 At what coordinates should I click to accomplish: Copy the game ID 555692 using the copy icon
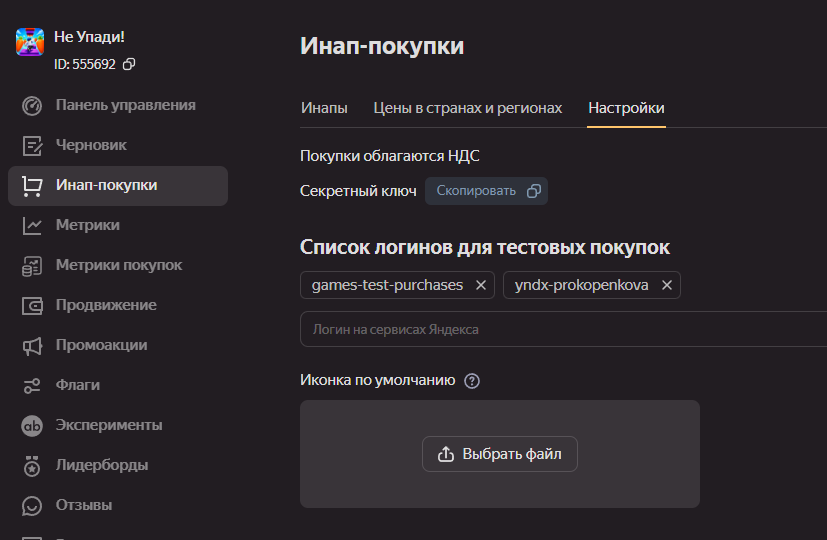(x=129, y=64)
